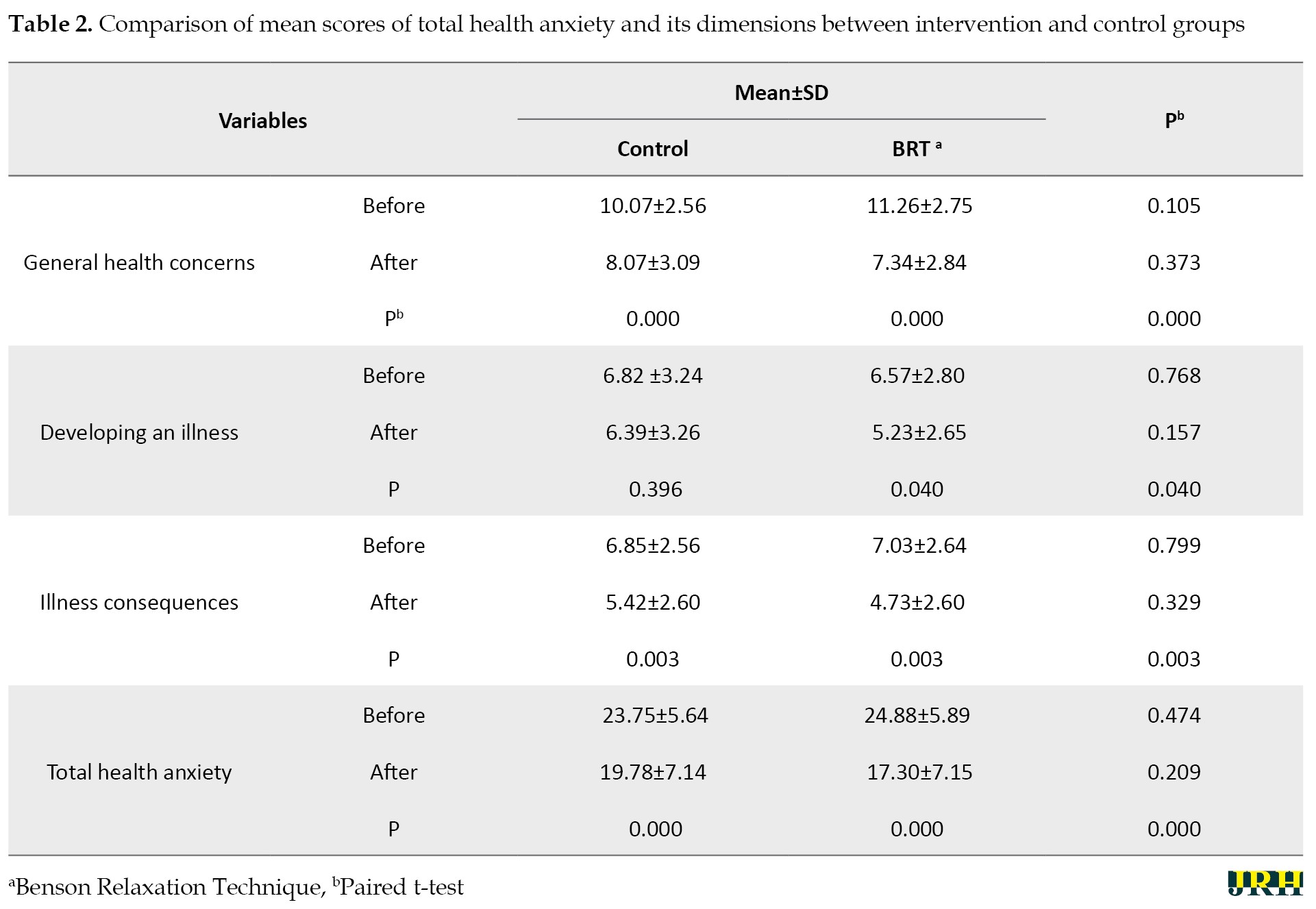Viewport: 1316px width, 909px height.
Task: Click the JRH journal logo
Action: (x=1265, y=882)
